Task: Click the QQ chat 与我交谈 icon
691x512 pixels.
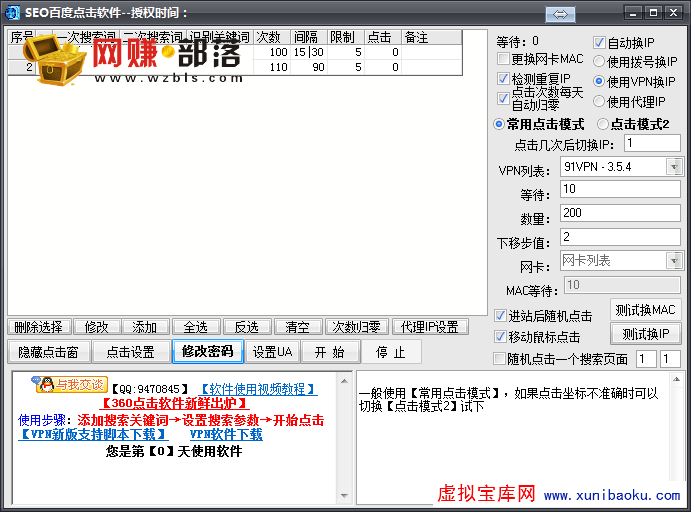Action: pyautogui.click(x=69, y=384)
